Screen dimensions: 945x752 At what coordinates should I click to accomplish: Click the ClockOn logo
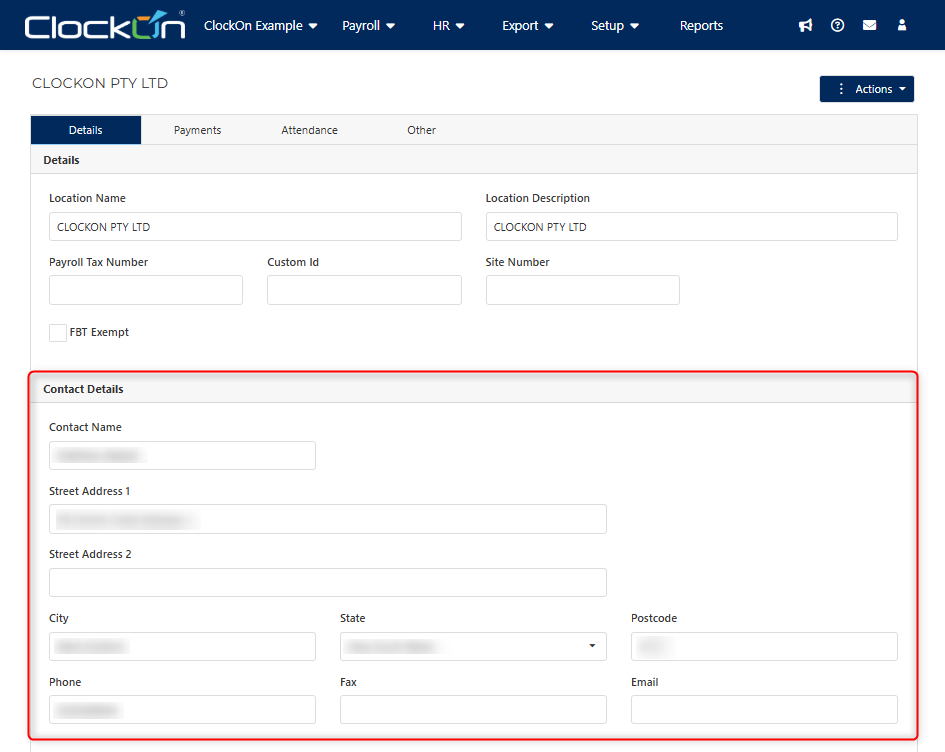[x=105, y=25]
